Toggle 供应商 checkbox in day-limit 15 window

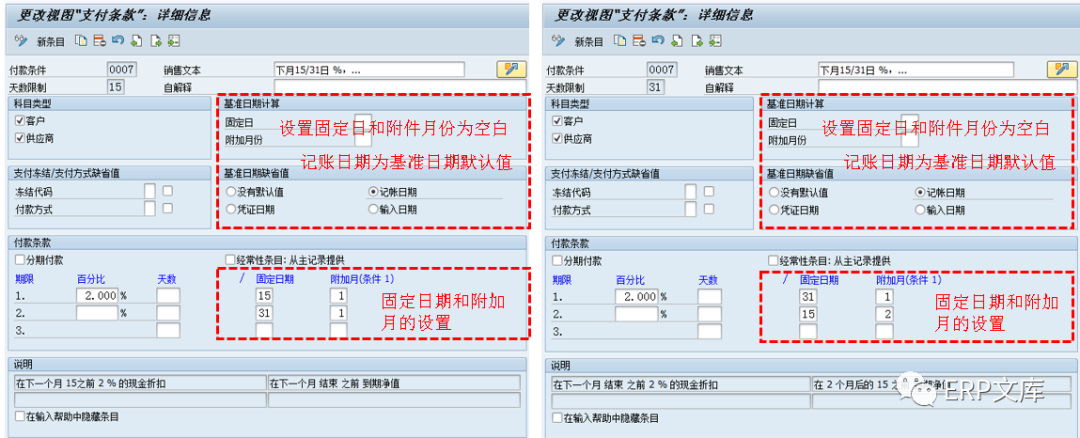[x=19, y=138]
